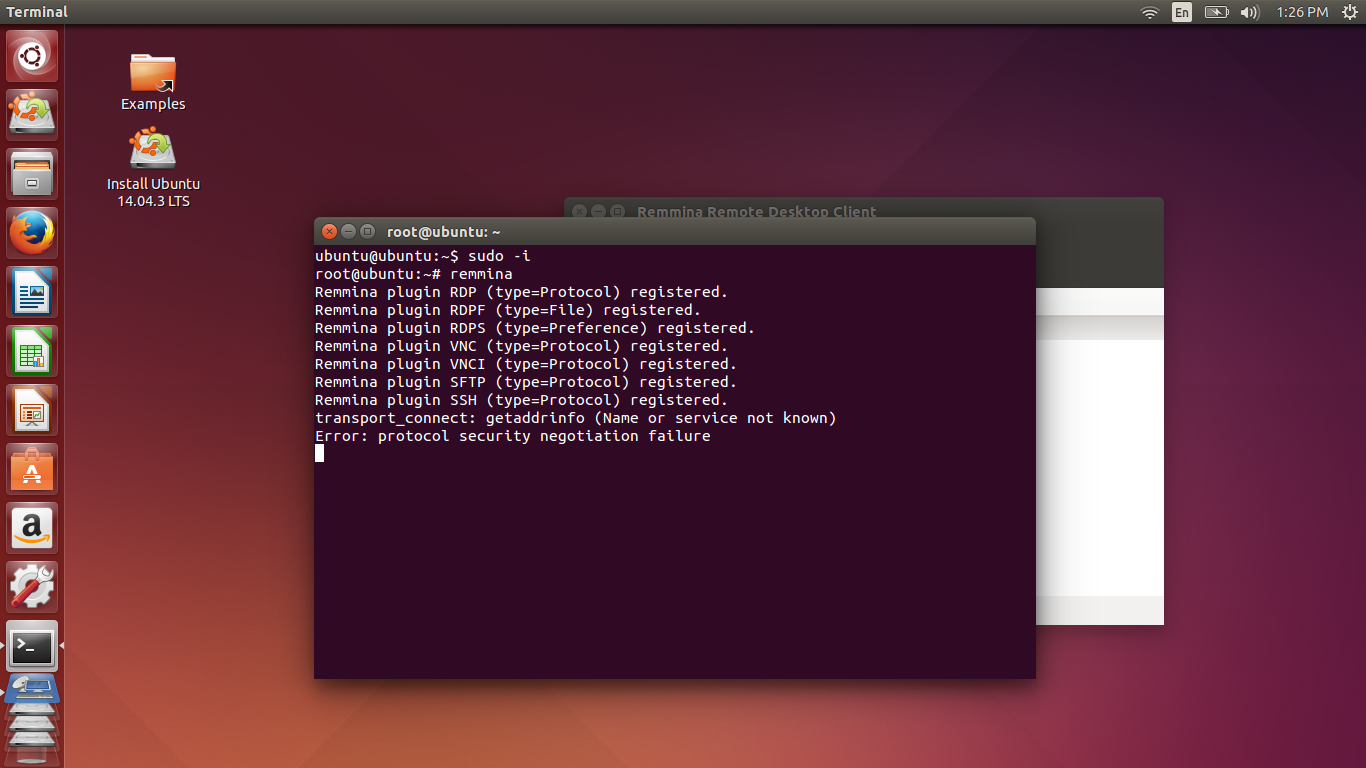
Task: Click the 'Remmina plugin RDP (type=Protocol)' line
Action: 522,292
